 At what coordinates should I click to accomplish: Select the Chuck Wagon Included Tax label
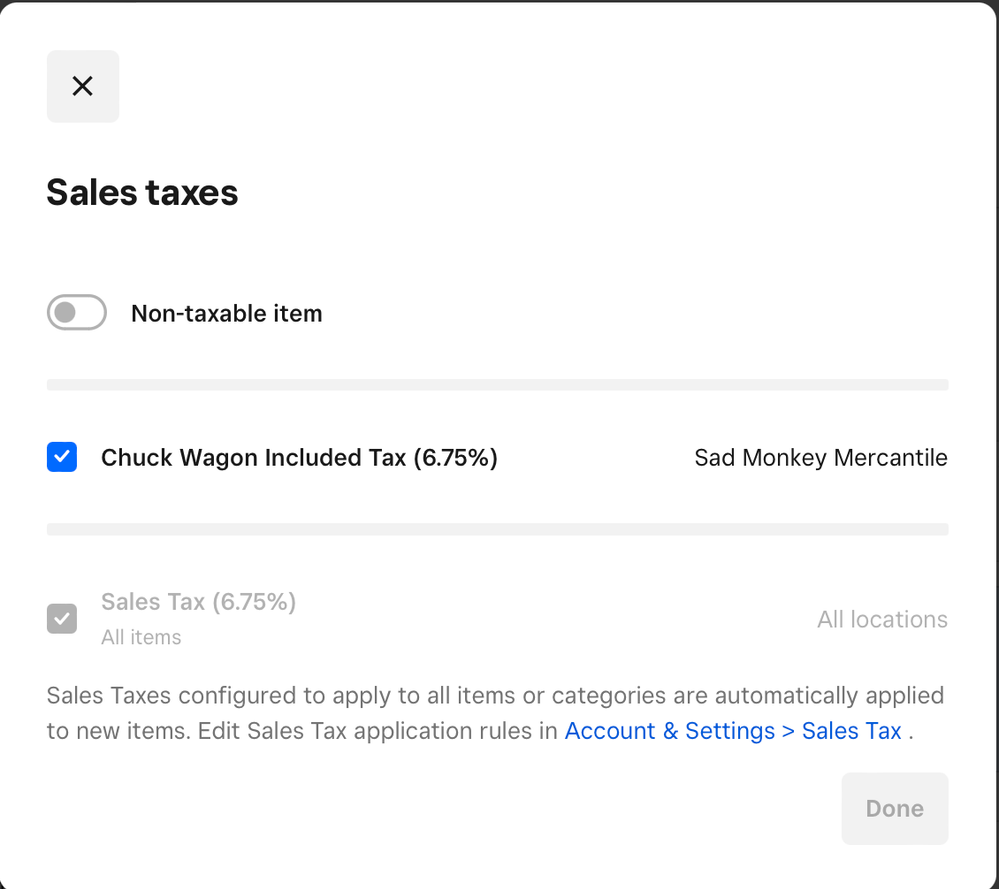pyautogui.click(x=299, y=458)
